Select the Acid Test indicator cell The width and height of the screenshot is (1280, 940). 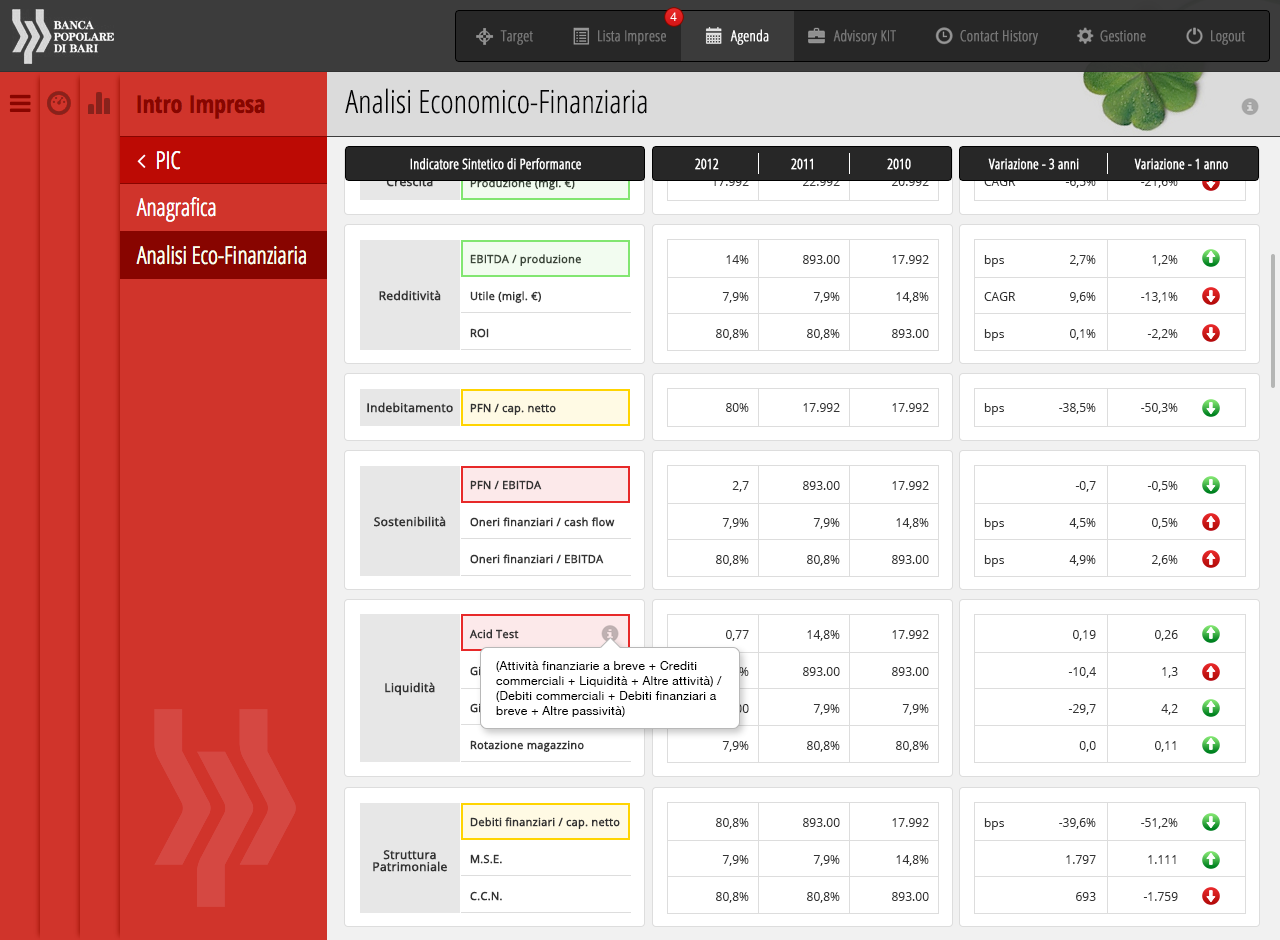pyautogui.click(x=545, y=634)
